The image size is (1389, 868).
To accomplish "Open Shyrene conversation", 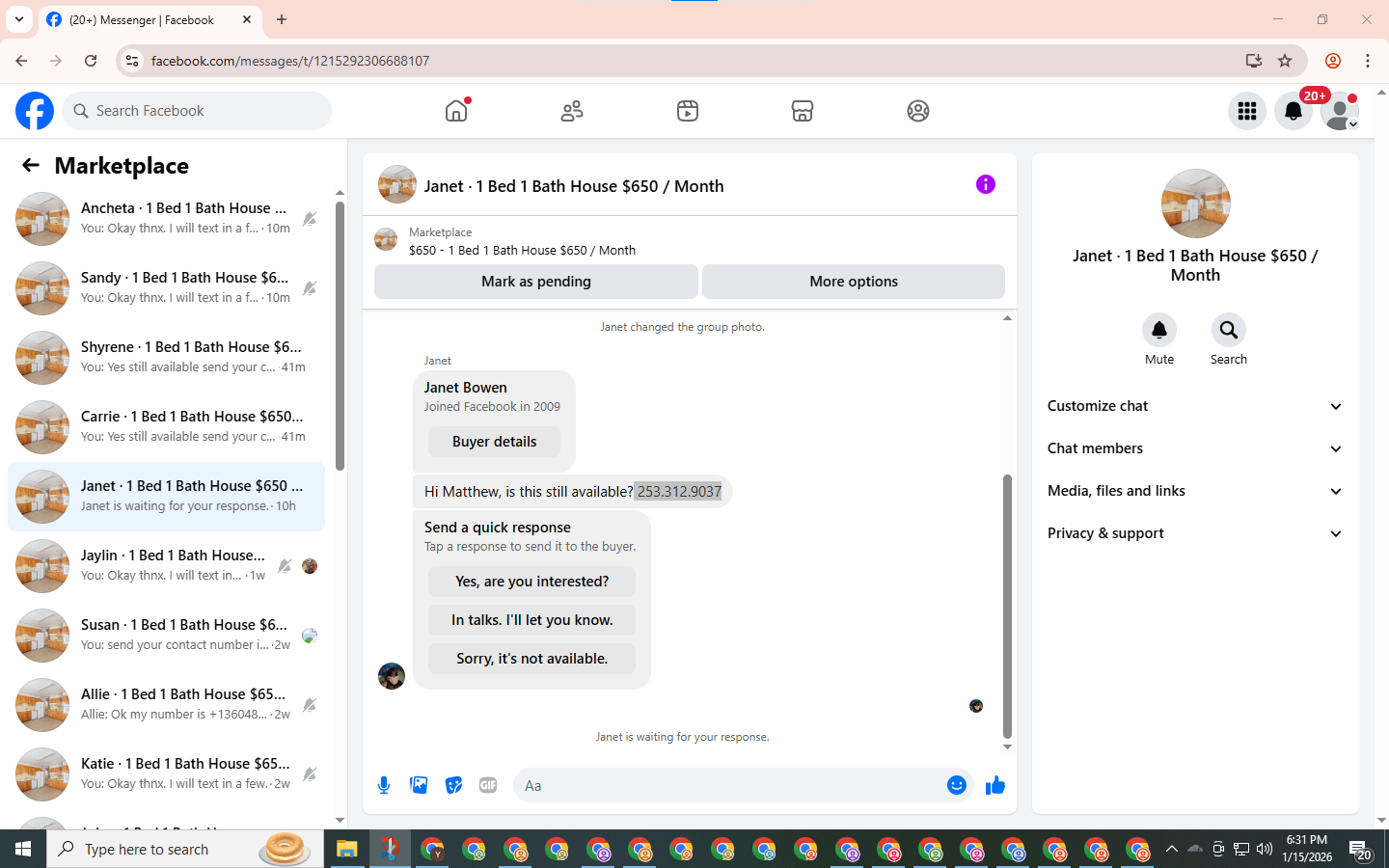I will [166, 358].
